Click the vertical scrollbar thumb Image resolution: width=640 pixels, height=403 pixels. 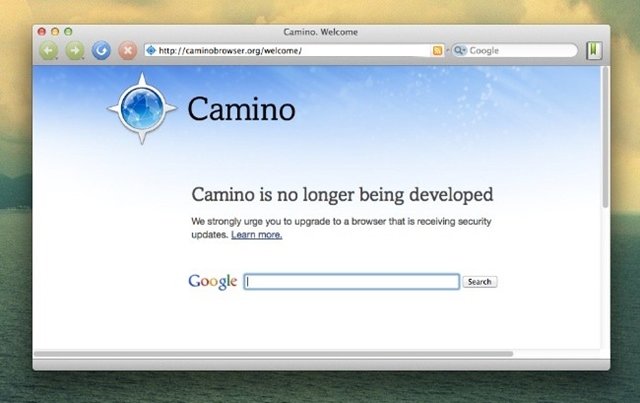click(605, 138)
